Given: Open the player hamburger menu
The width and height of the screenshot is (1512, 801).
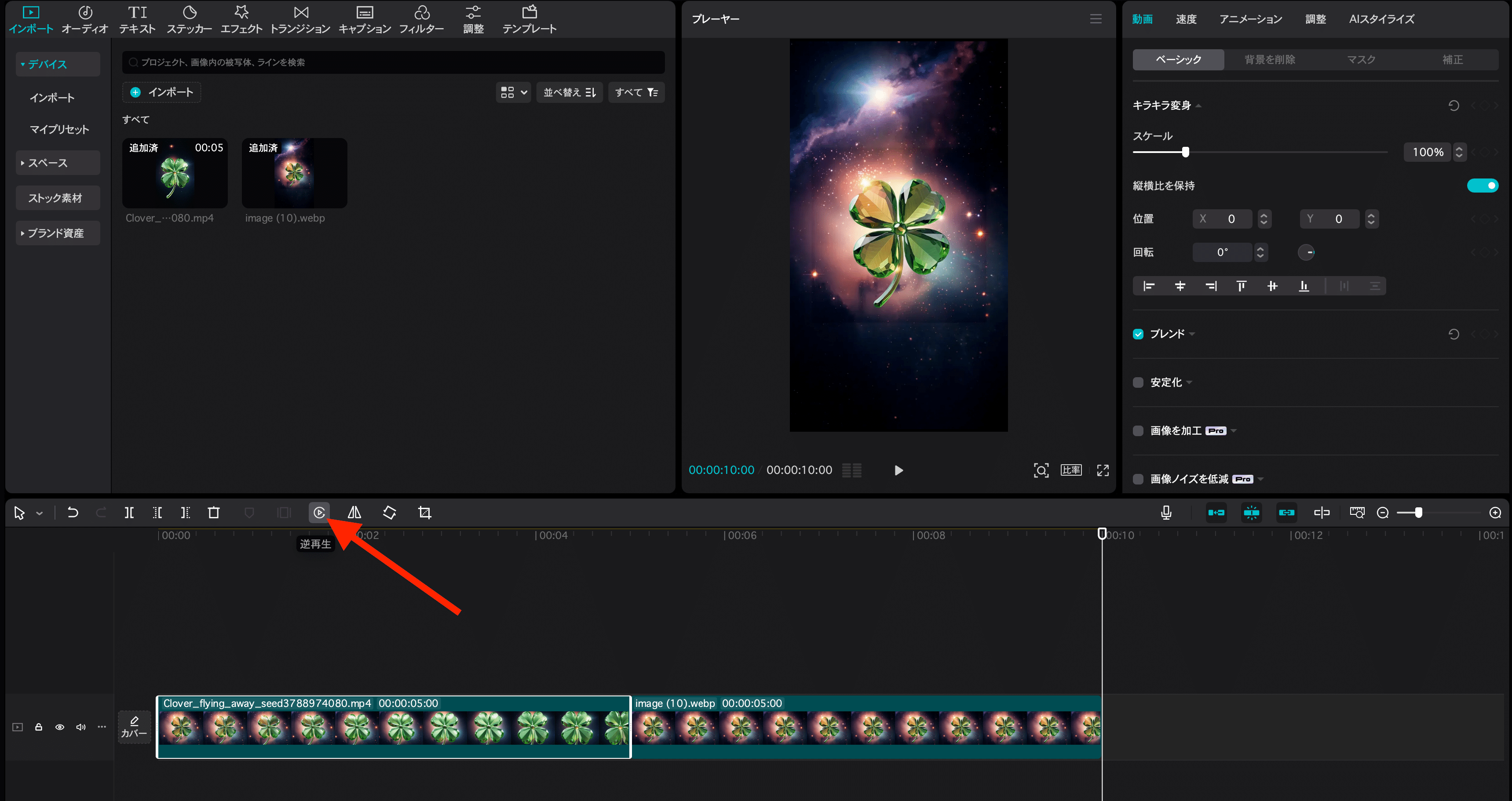Looking at the screenshot, I should [1095, 19].
